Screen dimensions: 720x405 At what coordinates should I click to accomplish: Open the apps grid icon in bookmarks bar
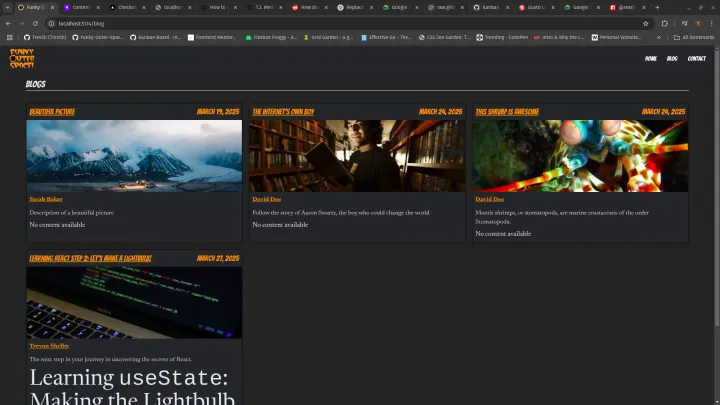[x=10, y=37]
